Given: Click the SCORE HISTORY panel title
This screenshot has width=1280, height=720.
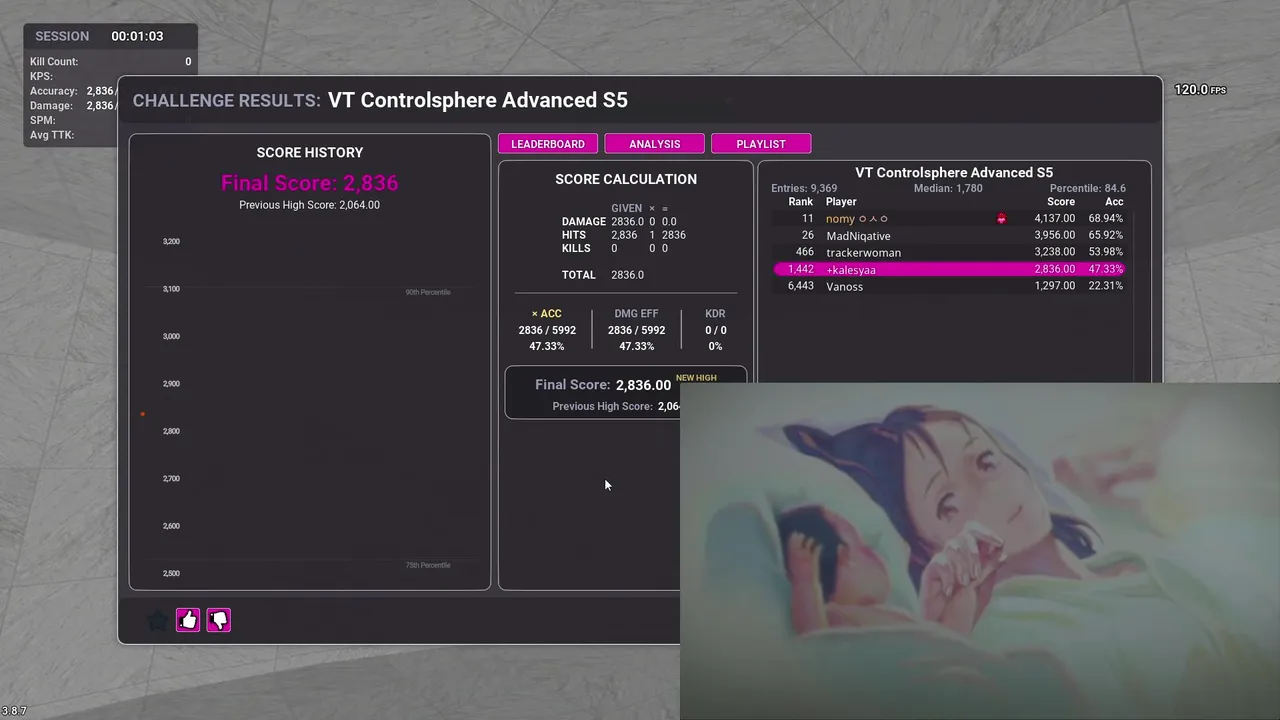Looking at the screenshot, I should coord(310,152).
